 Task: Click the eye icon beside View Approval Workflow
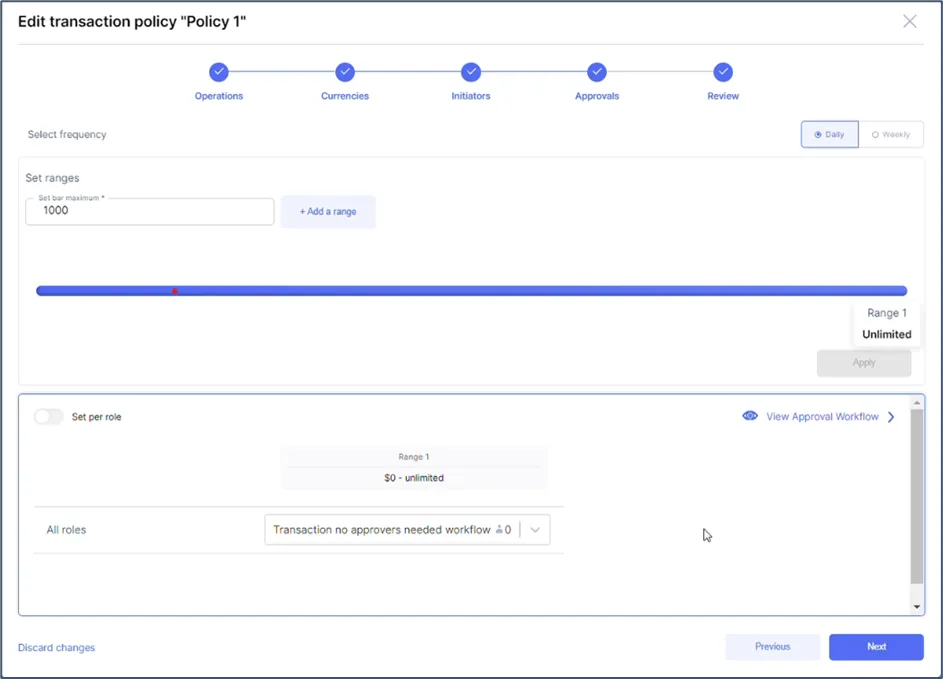(750, 416)
